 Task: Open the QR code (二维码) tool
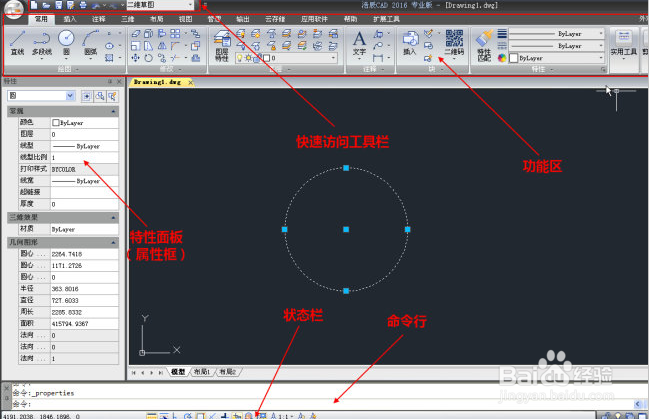pyautogui.click(x=454, y=43)
